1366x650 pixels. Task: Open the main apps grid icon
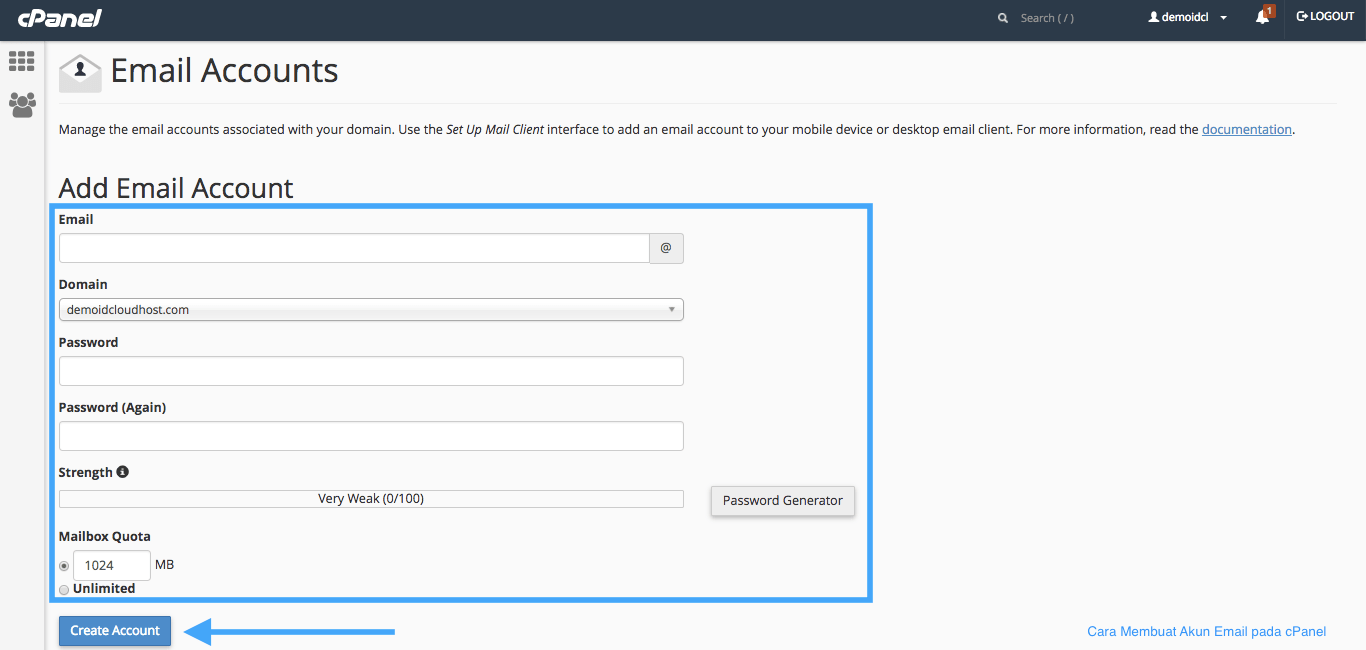coord(21,61)
